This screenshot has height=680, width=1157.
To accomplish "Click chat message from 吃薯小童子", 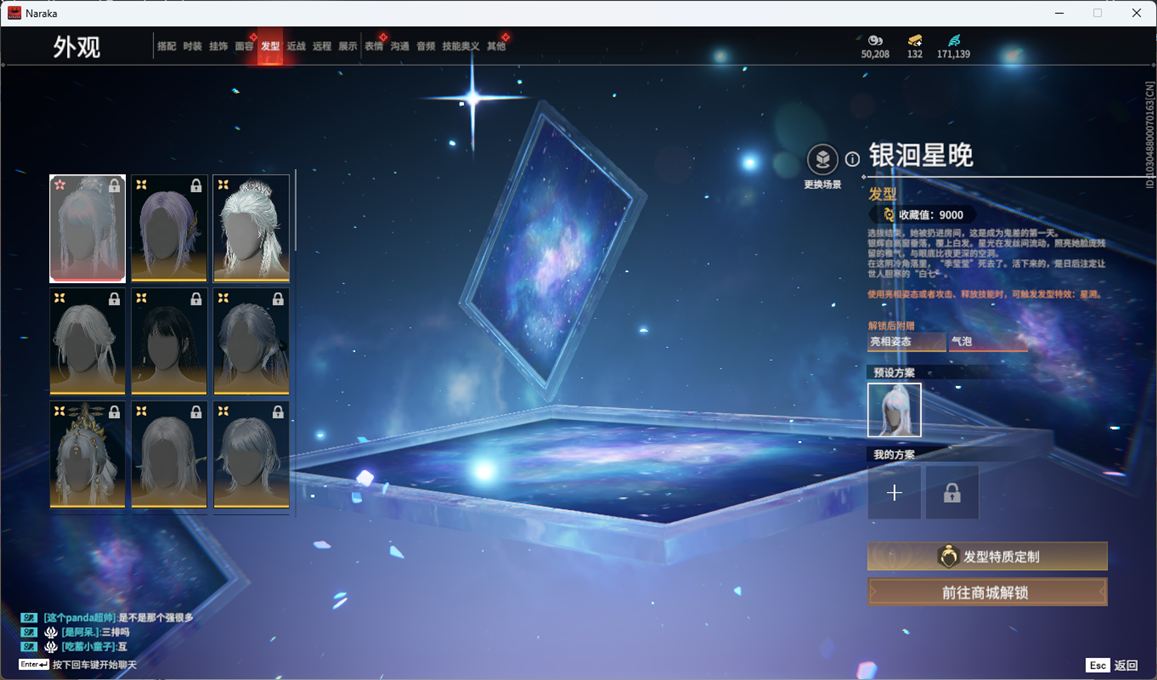I will [x=75, y=647].
